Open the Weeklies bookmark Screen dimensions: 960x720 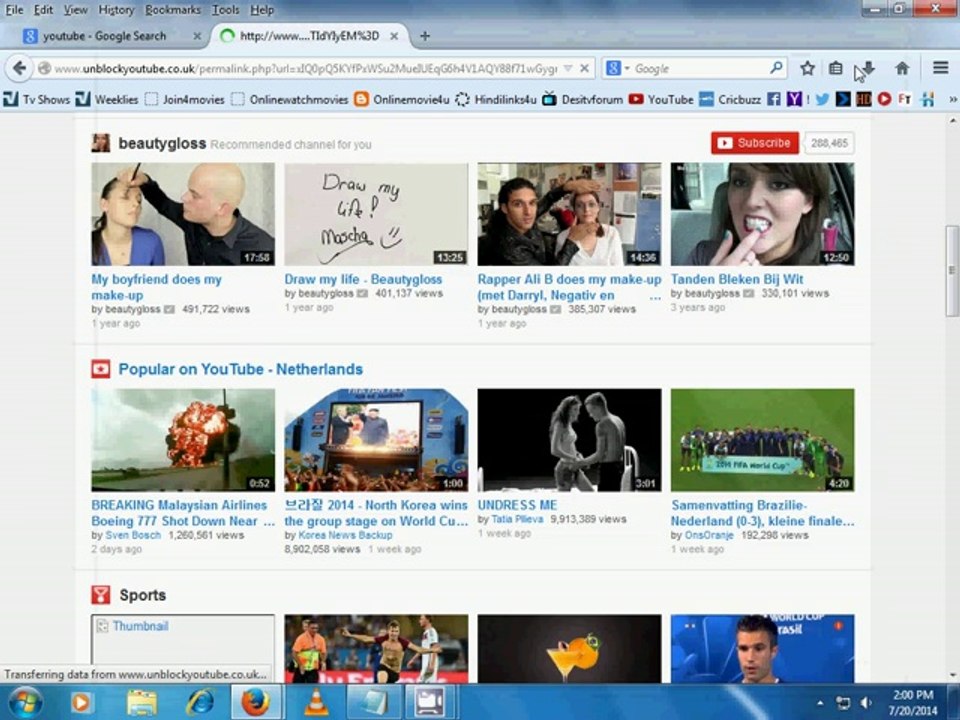107,99
